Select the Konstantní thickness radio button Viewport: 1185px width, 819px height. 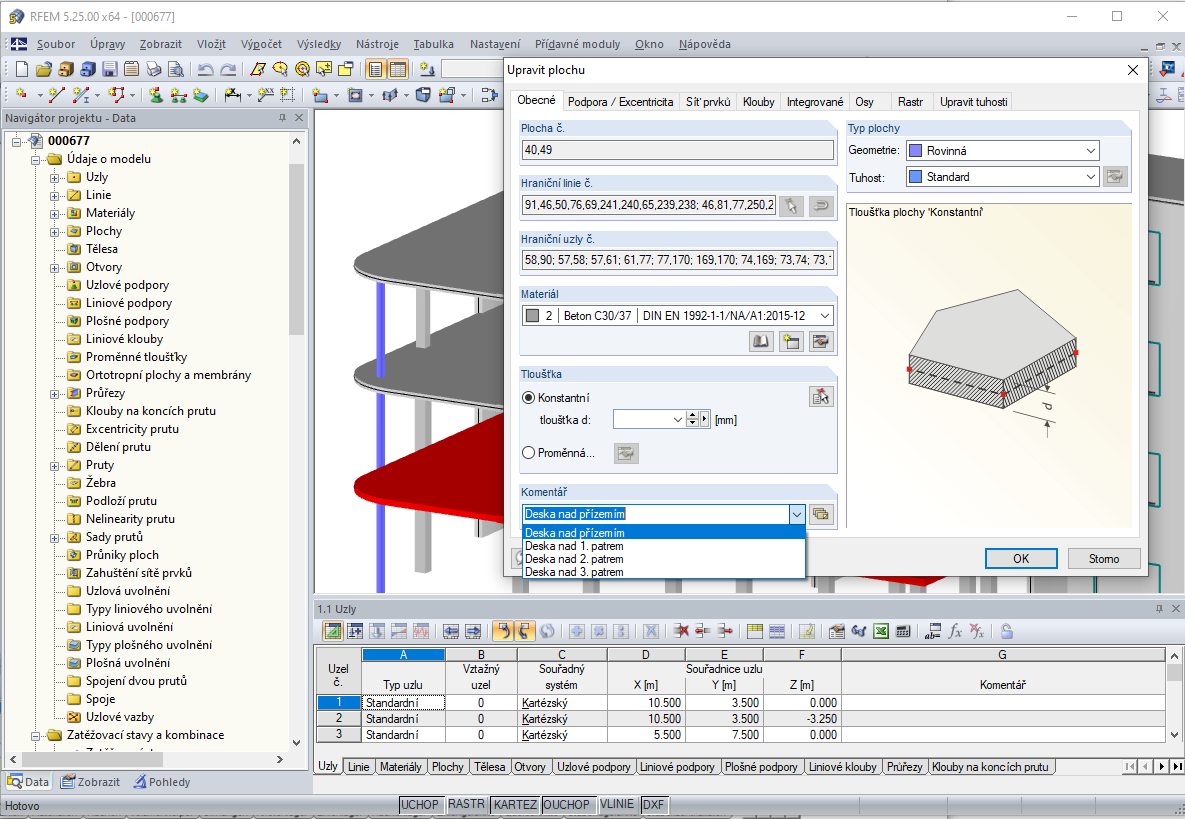[x=529, y=397]
